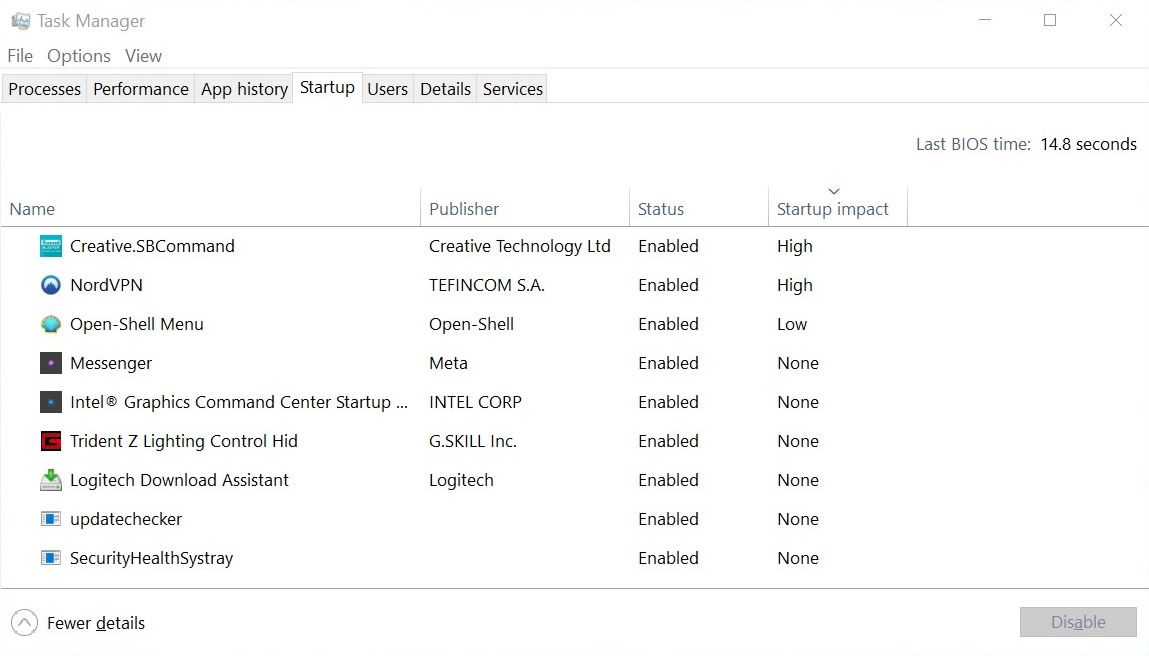The width and height of the screenshot is (1149, 656).
Task: Collapse view with Fewer details arrow
Action: [x=24, y=623]
